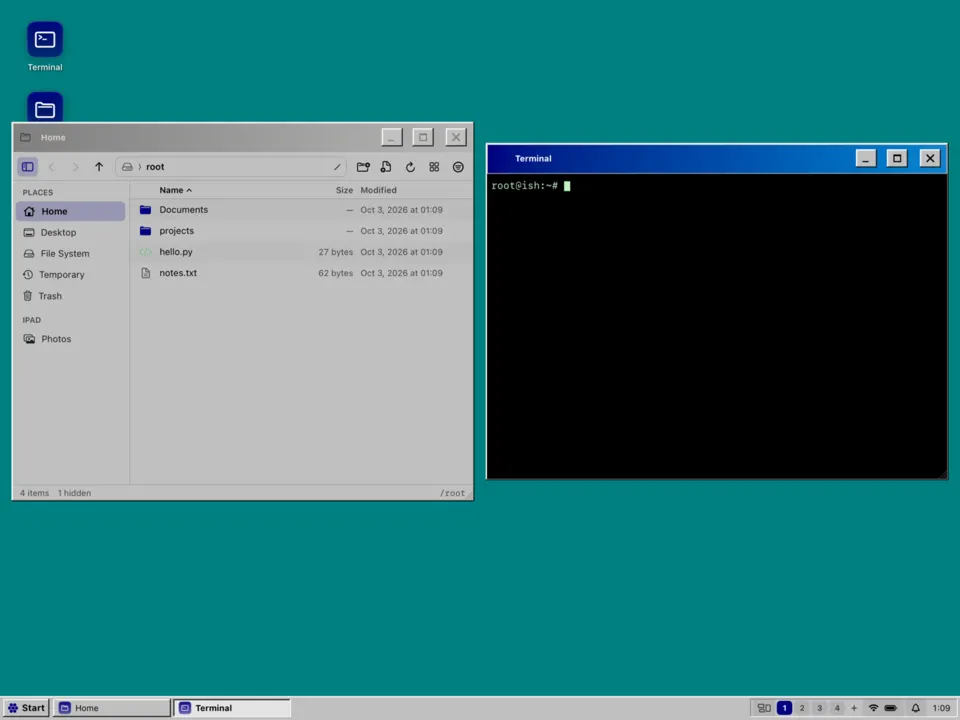Switch to workspace 4
The width and height of the screenshot is (960, 720).
point(837,708)
